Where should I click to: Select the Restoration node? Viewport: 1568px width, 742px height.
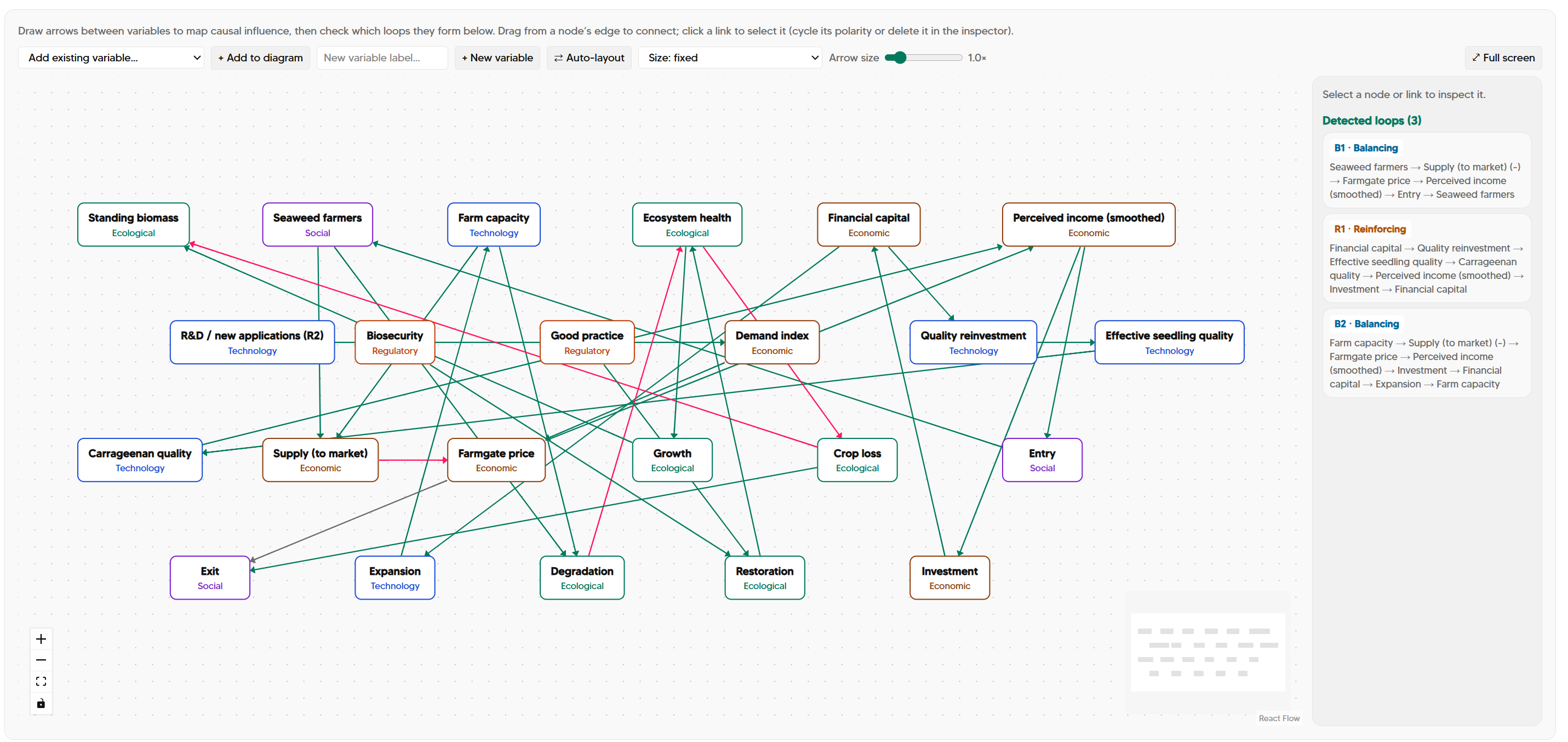point(764,578)
